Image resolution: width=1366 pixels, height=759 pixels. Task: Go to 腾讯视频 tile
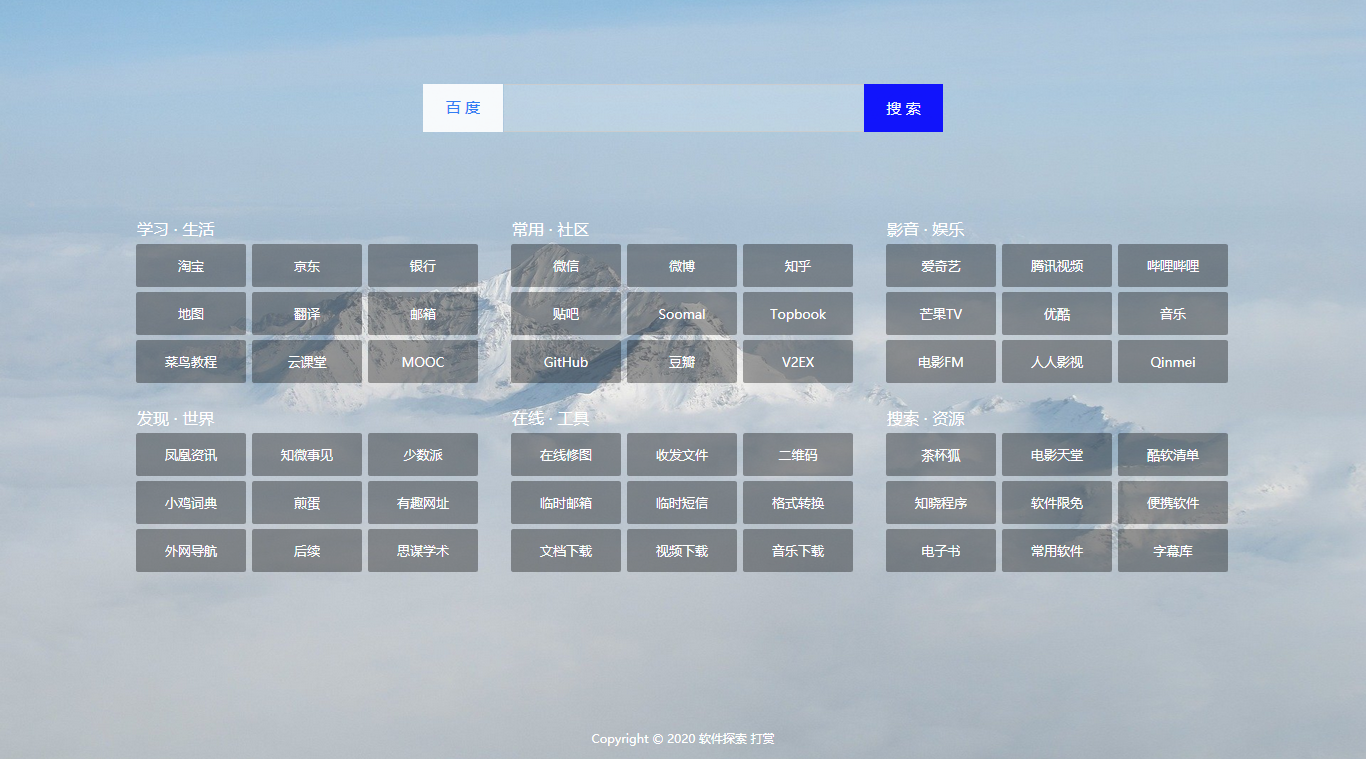pos(1057,266)
